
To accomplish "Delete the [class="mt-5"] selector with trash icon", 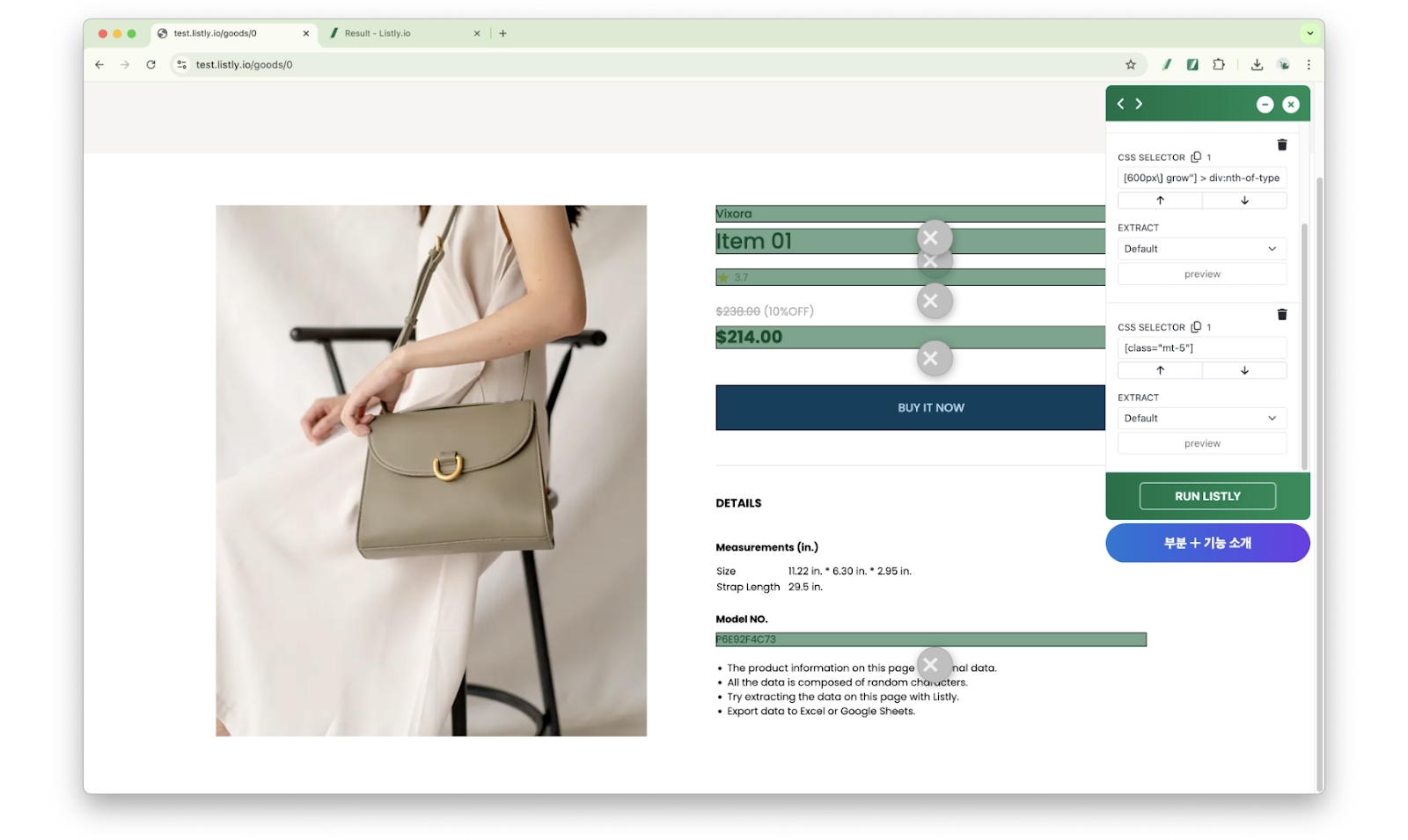I will [1281, 315].
